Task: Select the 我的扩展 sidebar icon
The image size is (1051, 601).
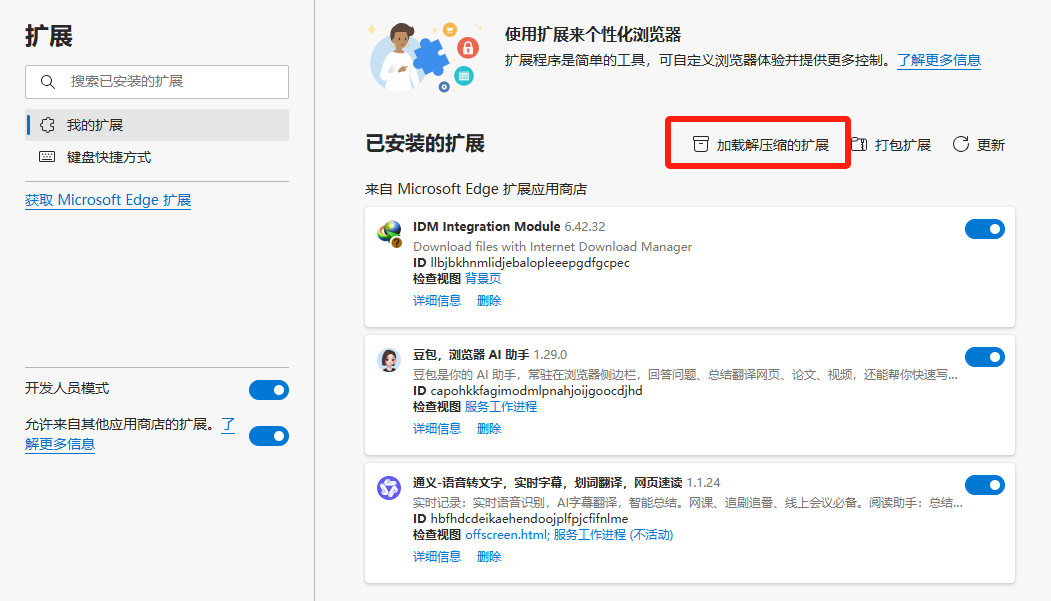Action: [47, 125]
